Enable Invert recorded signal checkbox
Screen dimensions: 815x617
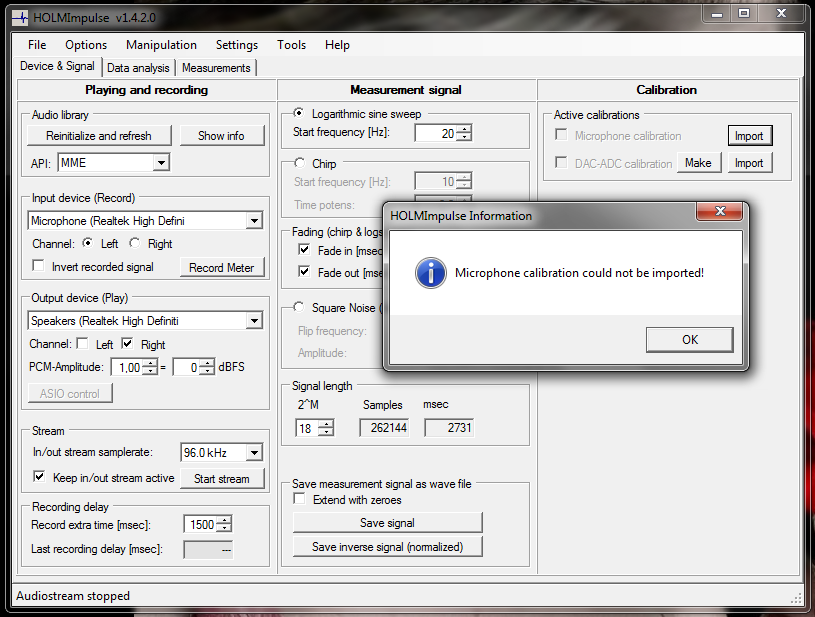(x=38, y=266)
